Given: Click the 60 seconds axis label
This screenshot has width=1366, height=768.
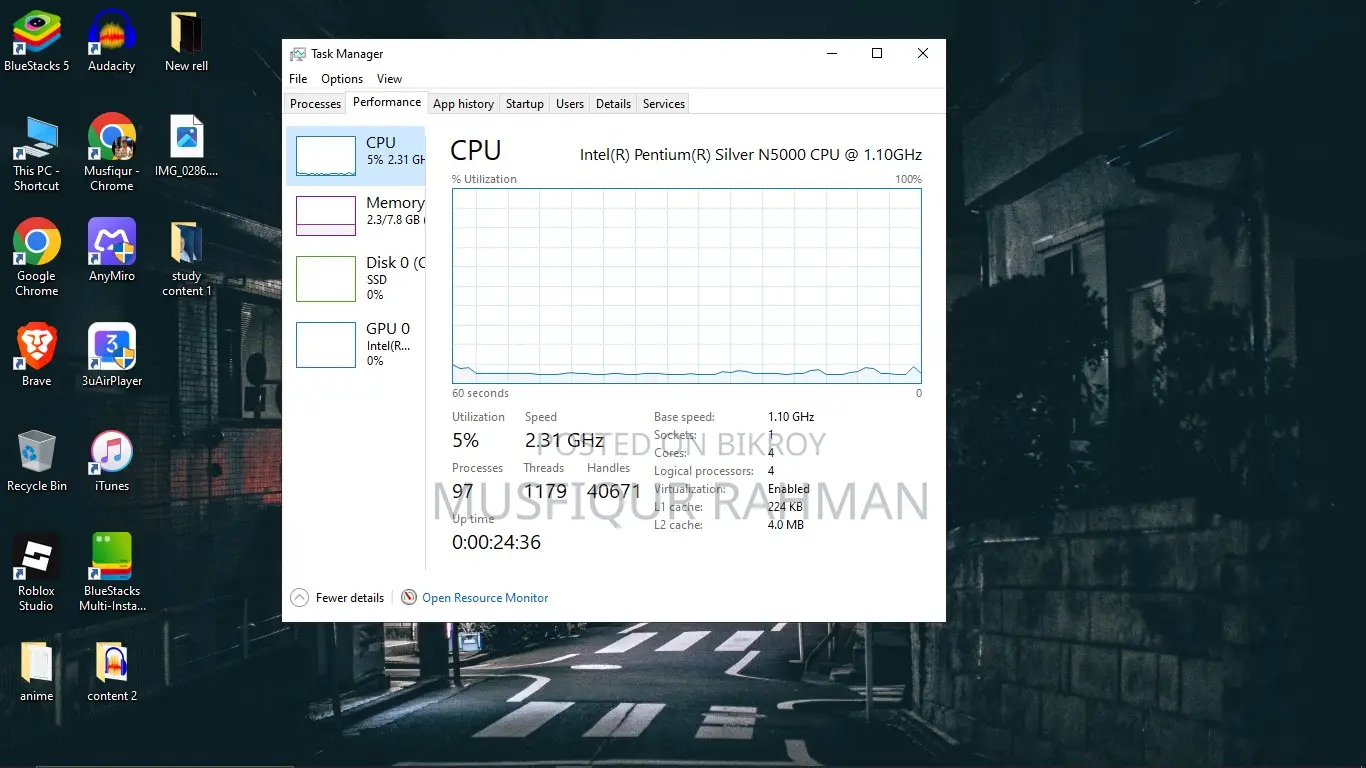Looking at the screenshot, I should [480, 393].
